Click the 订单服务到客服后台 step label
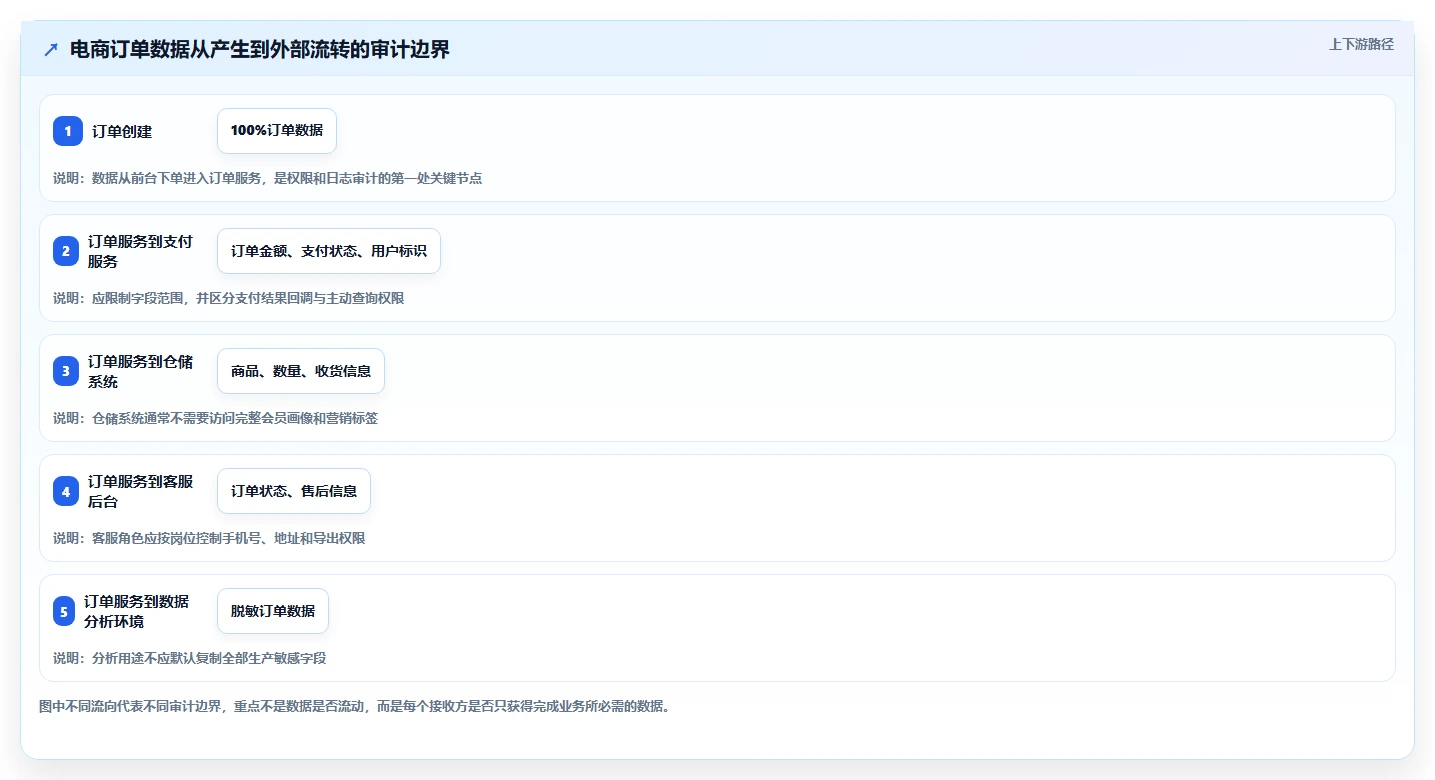The width and height of the screenshot is (1435, 780). point(140,491)
